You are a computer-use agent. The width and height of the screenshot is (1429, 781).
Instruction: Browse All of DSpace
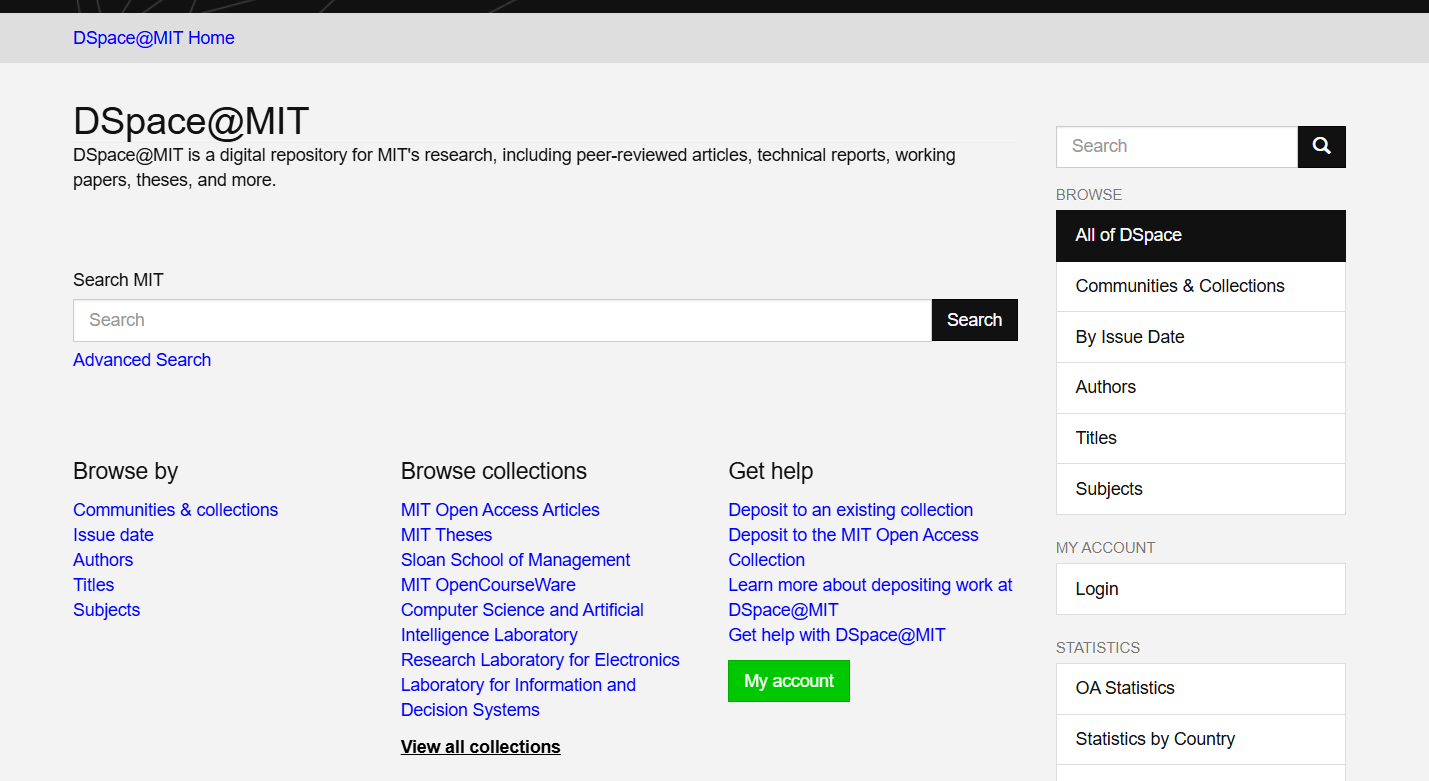click(x=1128, y=235)
